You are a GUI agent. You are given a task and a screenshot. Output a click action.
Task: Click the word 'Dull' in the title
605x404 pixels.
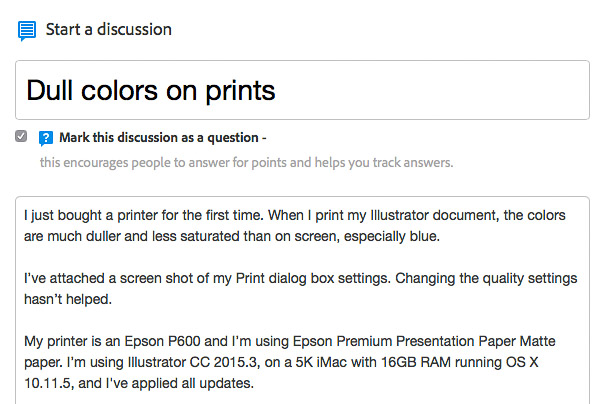point(49,91)
